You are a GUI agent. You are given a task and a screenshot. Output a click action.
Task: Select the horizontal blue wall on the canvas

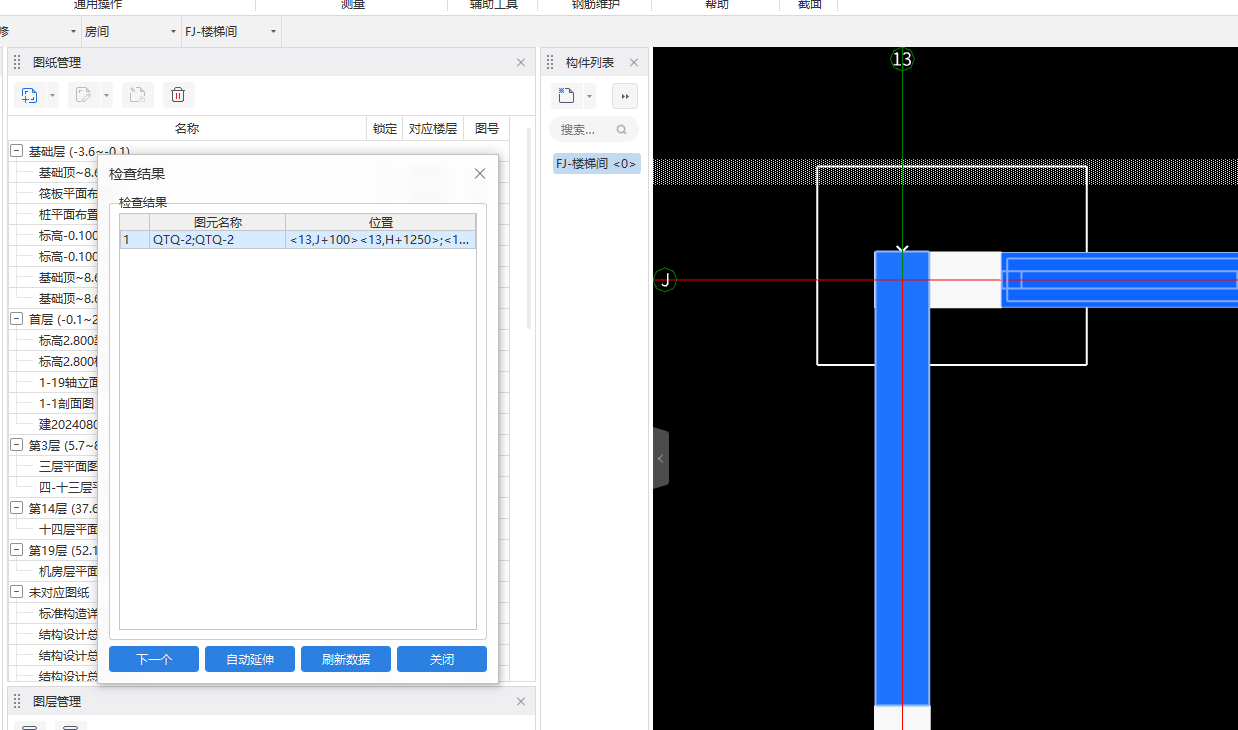click(x=1120, y=280)
